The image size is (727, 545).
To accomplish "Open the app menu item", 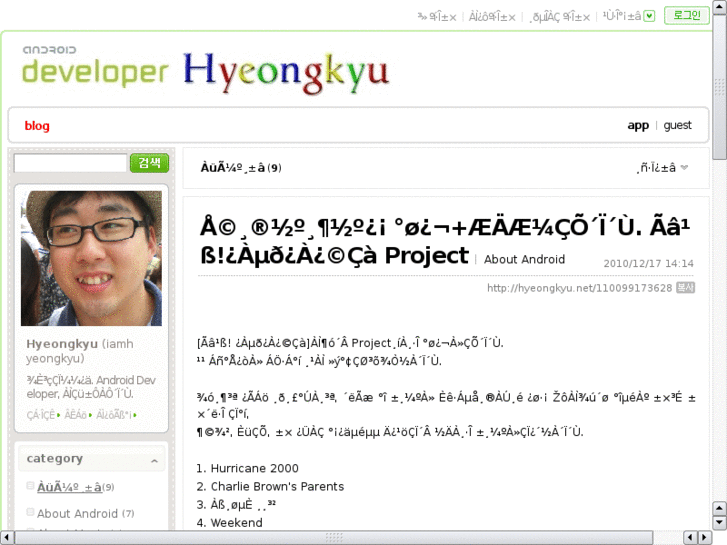I will click(638, 126).
